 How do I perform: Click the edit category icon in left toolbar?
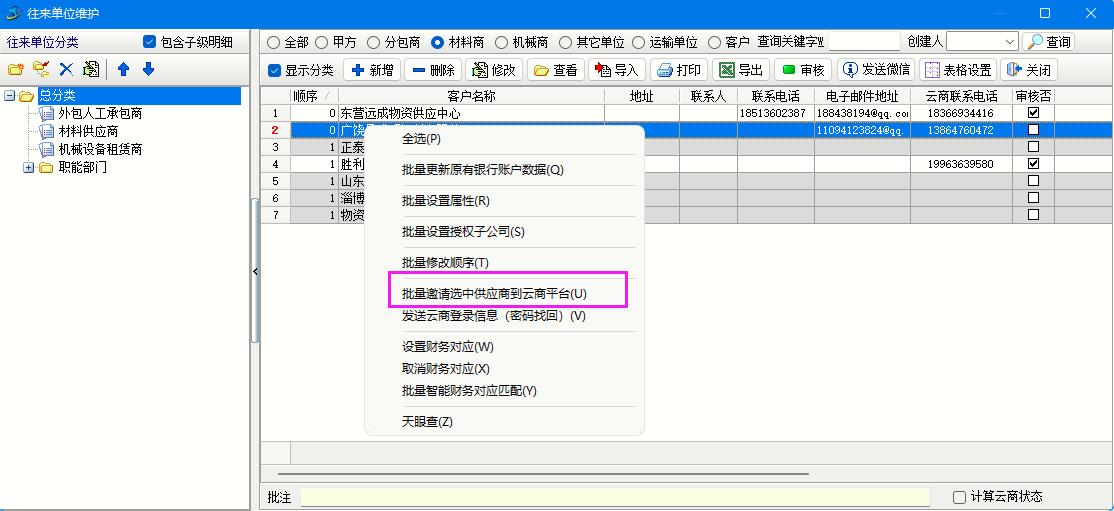pos(91,69)
